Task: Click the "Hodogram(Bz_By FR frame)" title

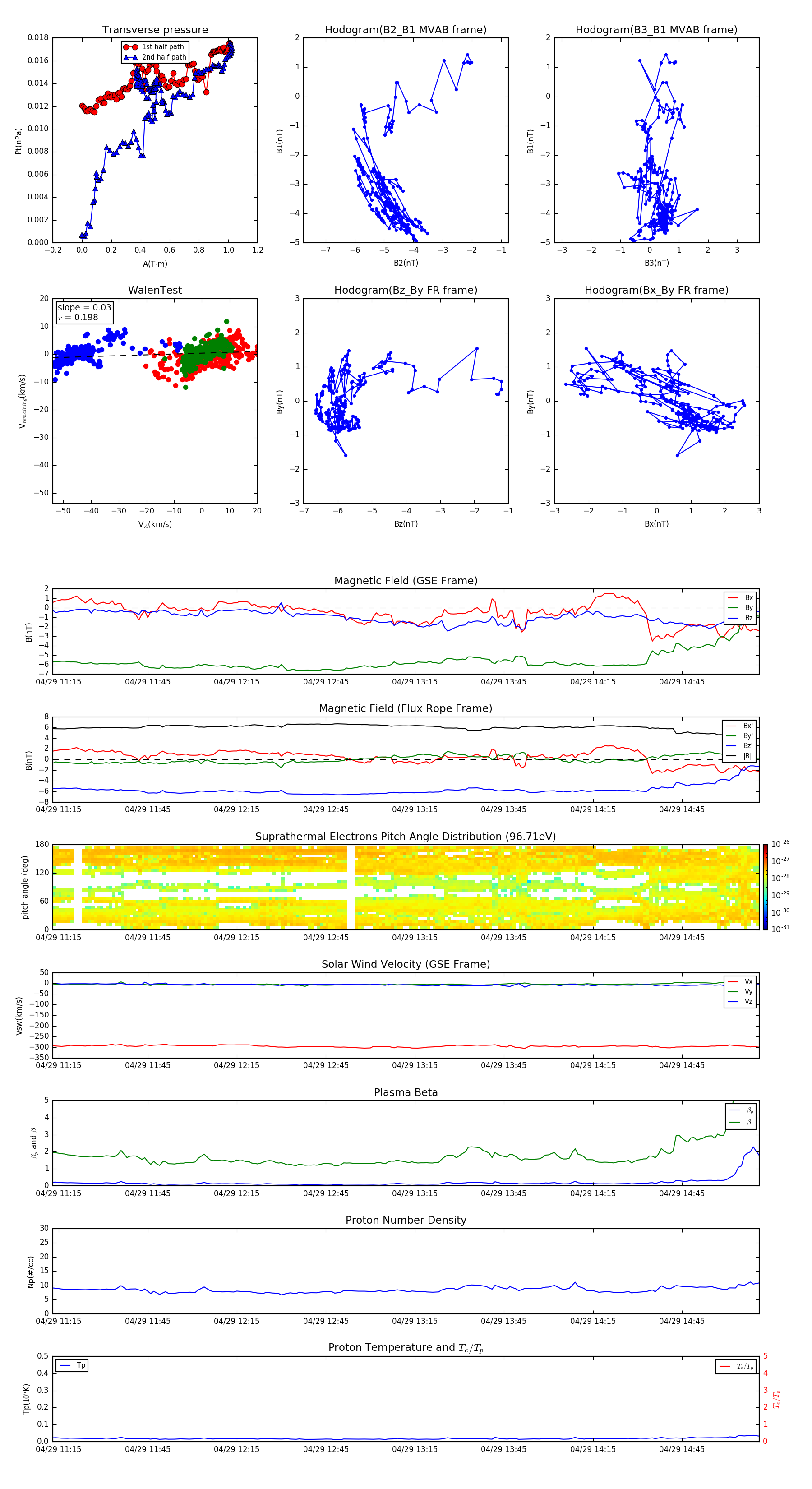Action: click(406, 290)
